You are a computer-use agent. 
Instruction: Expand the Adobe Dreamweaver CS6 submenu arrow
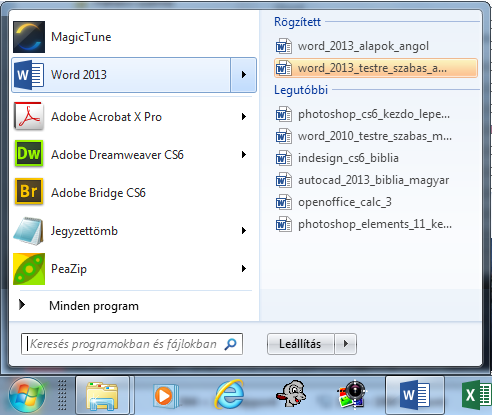tap(244, 155)
